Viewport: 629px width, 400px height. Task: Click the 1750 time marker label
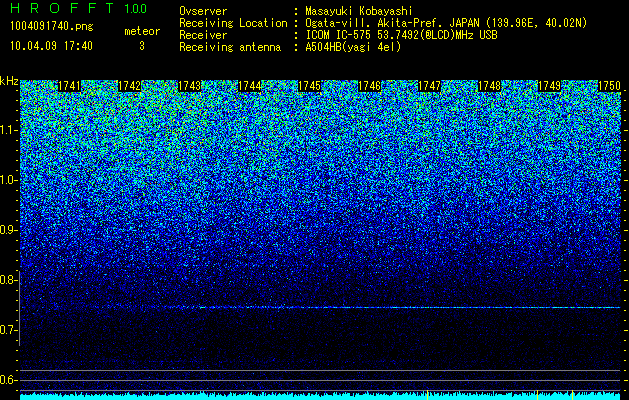click(609, 86)
